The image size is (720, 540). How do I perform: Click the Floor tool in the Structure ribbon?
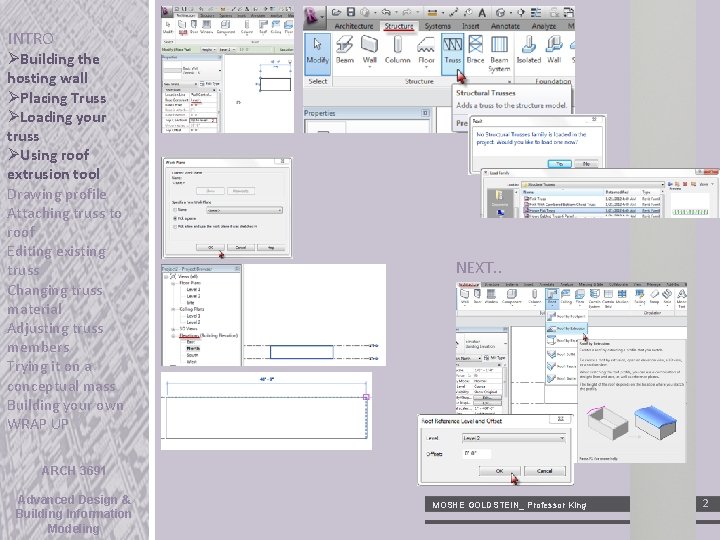tap(426, 51)
